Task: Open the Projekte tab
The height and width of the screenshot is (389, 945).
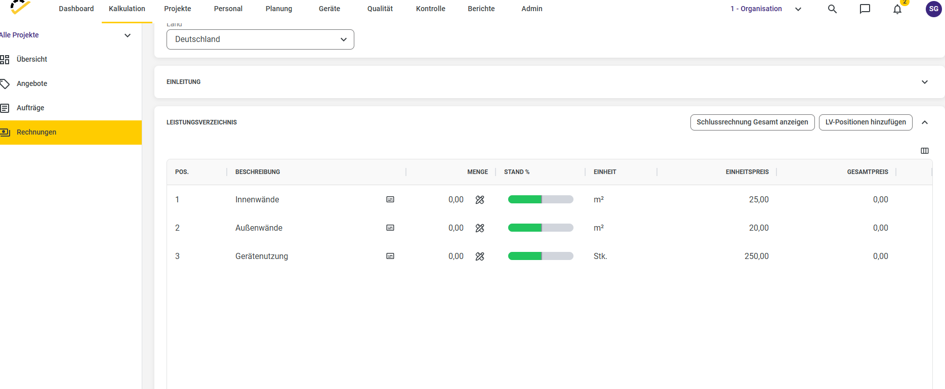Action: 177,9
